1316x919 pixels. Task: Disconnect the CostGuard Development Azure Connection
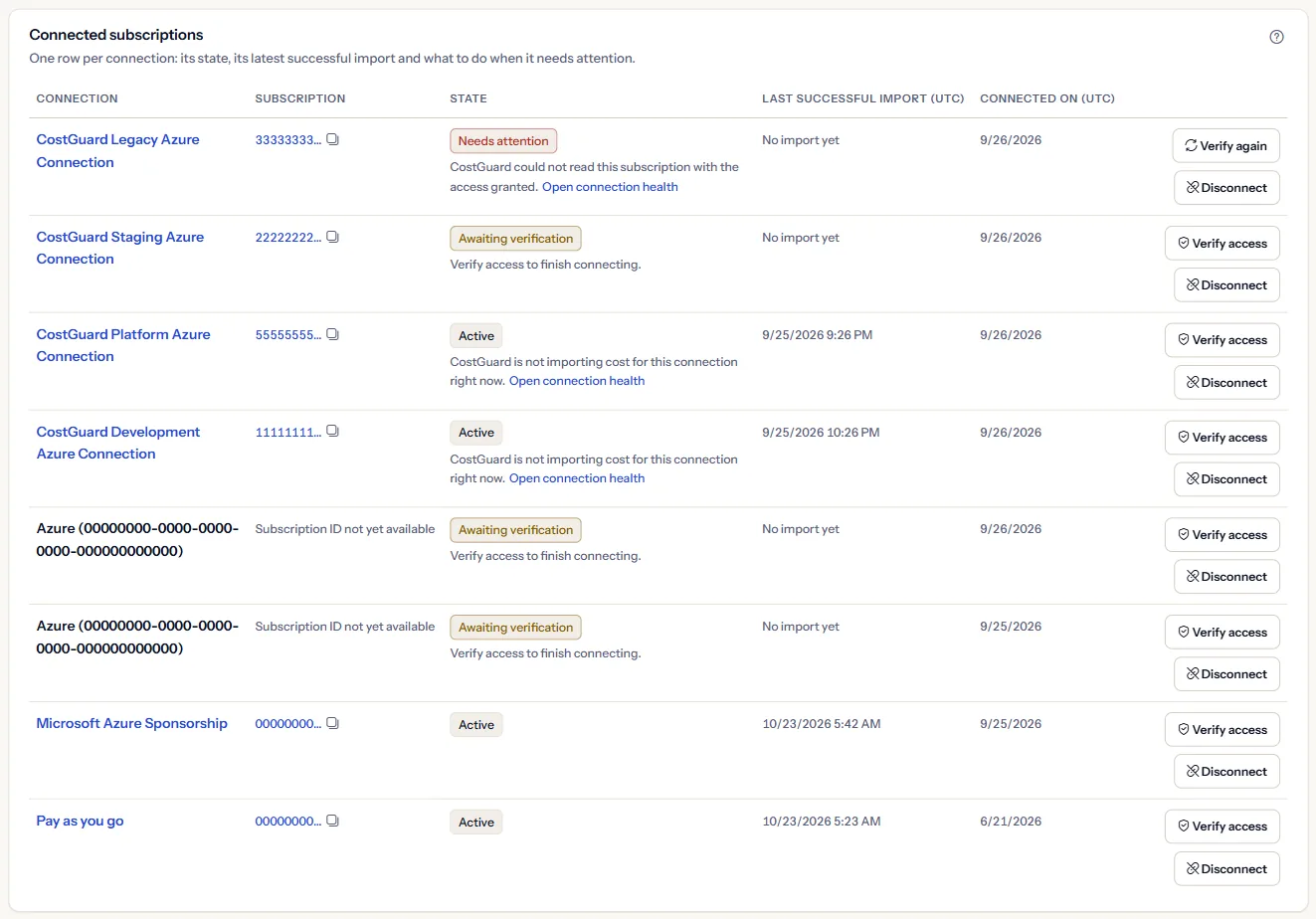pos(1226,479)
